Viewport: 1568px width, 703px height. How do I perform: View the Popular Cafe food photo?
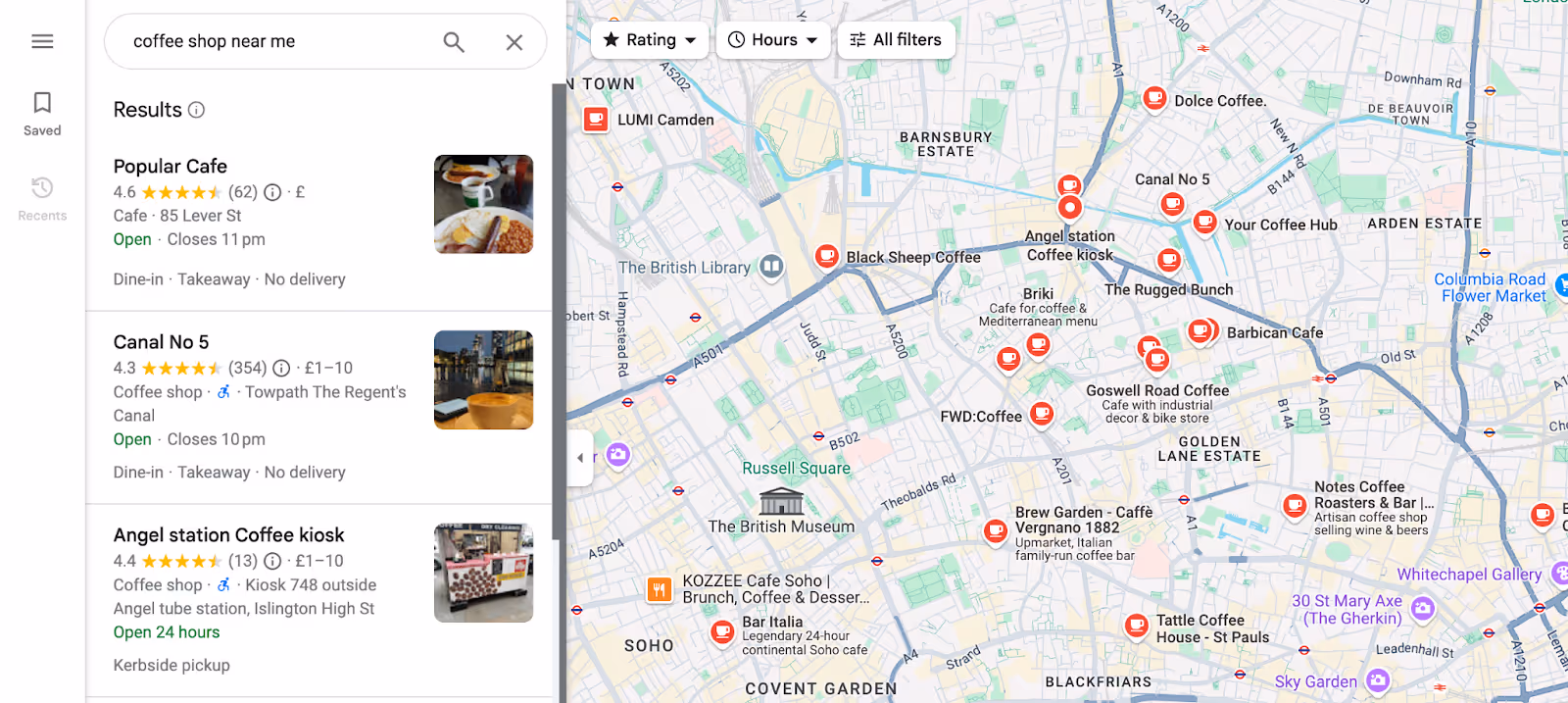pos(484,204)
